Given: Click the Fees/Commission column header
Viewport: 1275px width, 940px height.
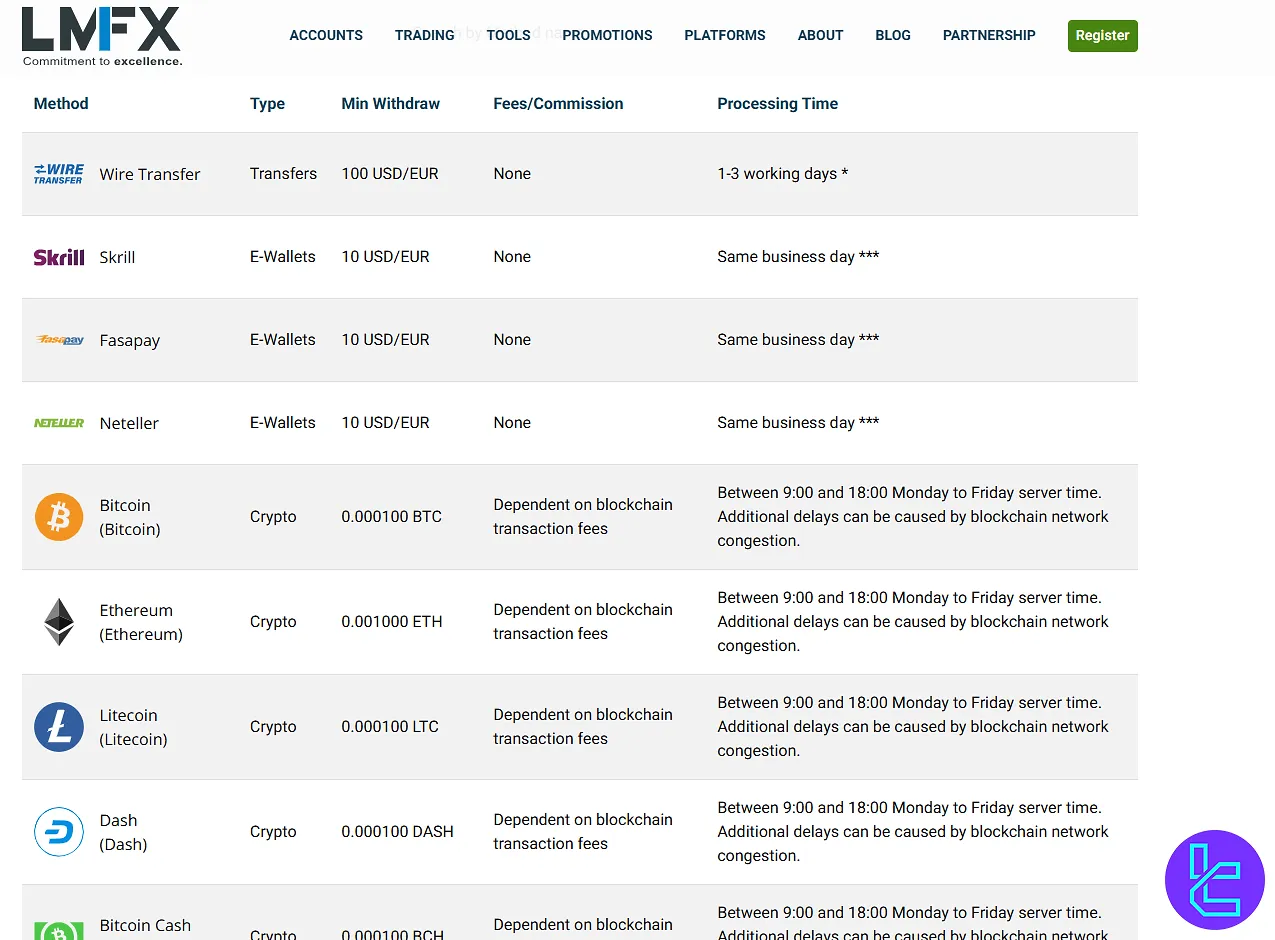Looking at the screenshot, I should (x=558, y=104).
